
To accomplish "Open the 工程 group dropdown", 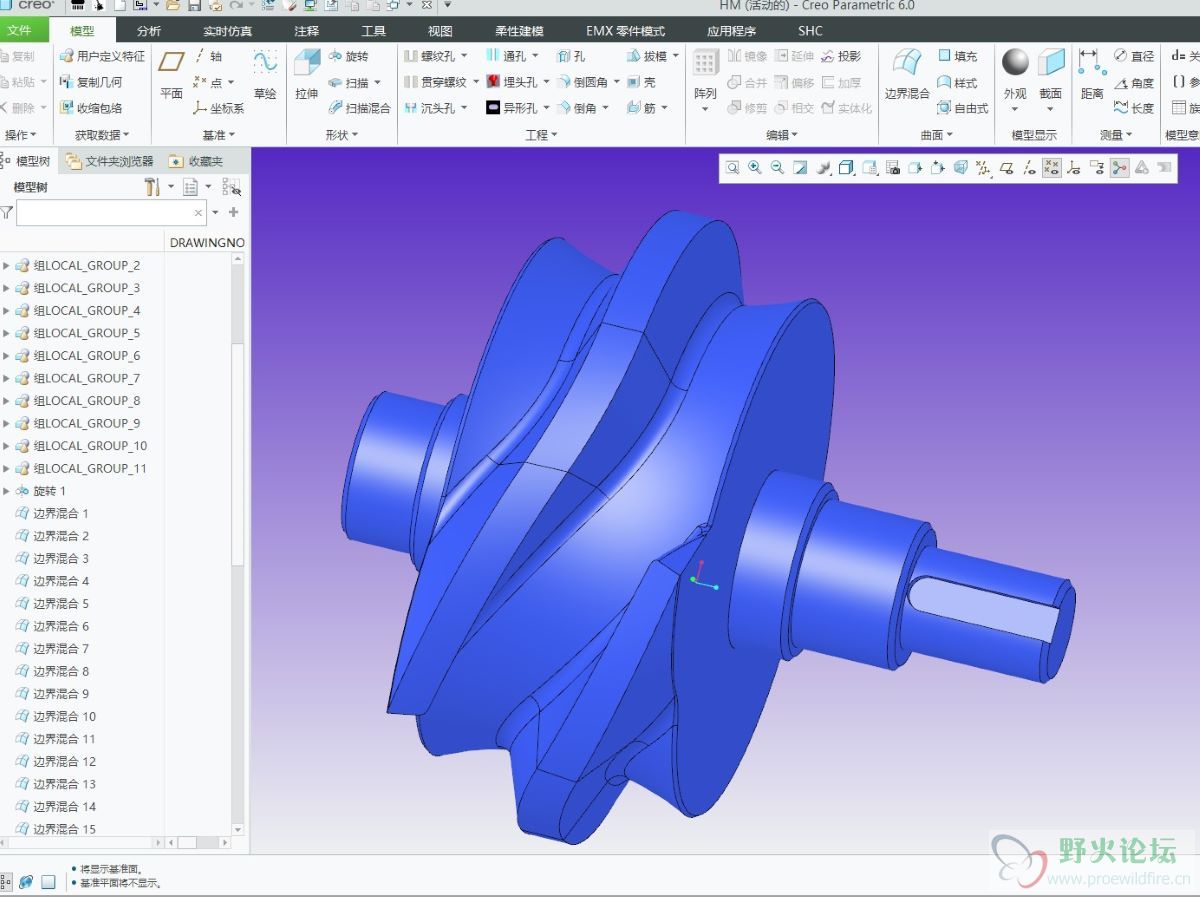I will tap(542, 134).
